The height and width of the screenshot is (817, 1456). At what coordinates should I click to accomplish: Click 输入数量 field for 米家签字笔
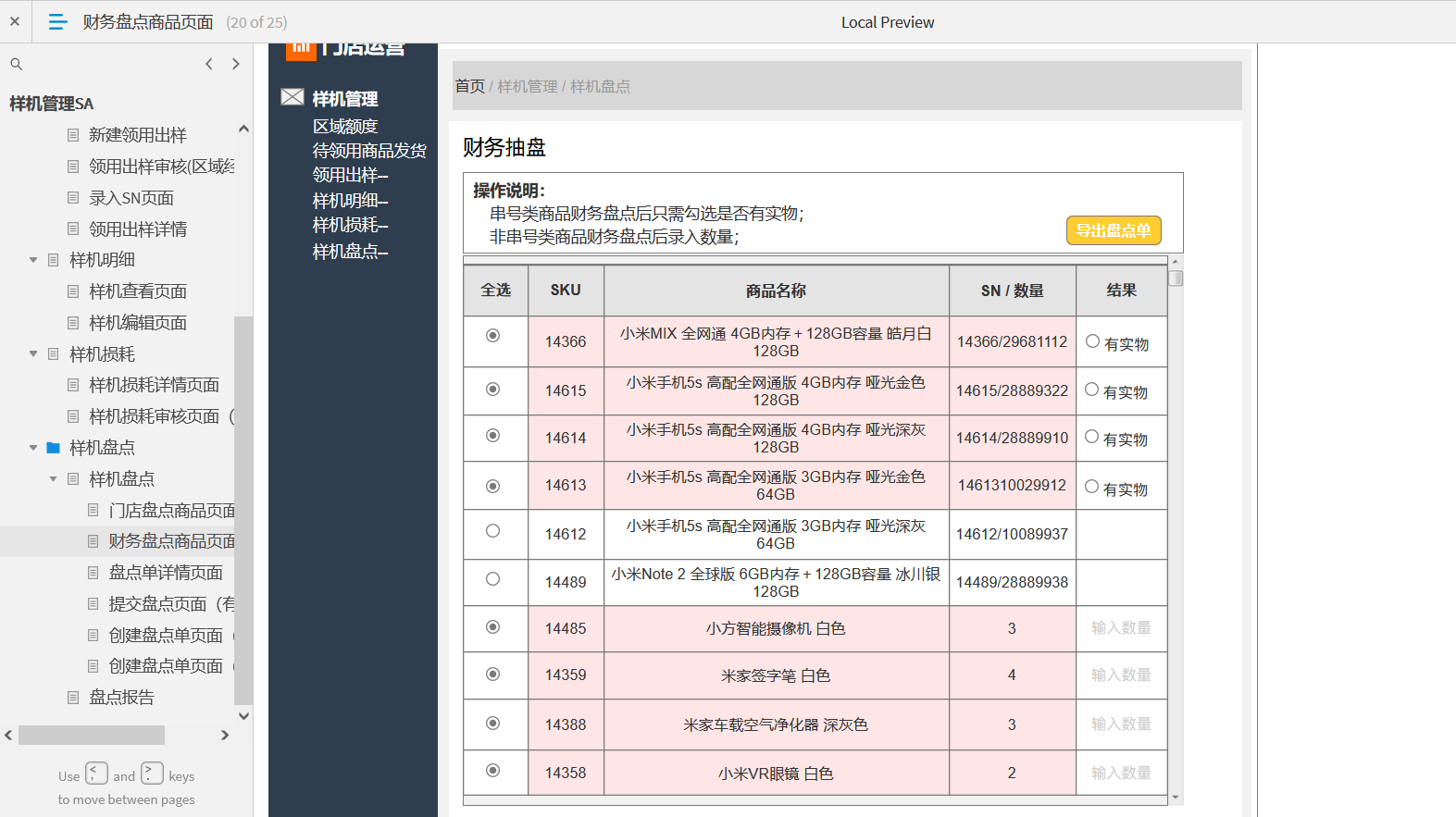point(1122,675)
